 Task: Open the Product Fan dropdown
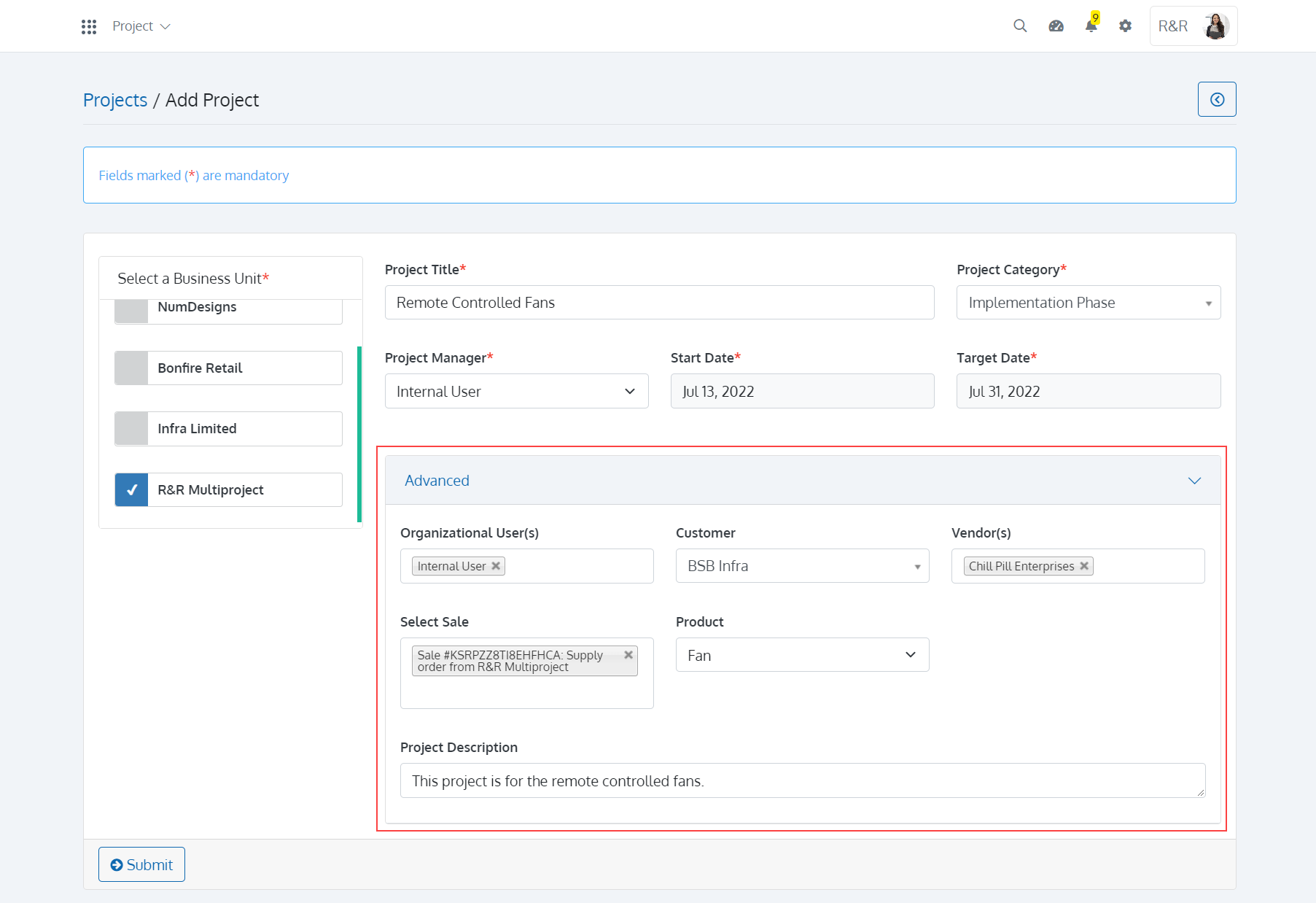pos(802,655)
